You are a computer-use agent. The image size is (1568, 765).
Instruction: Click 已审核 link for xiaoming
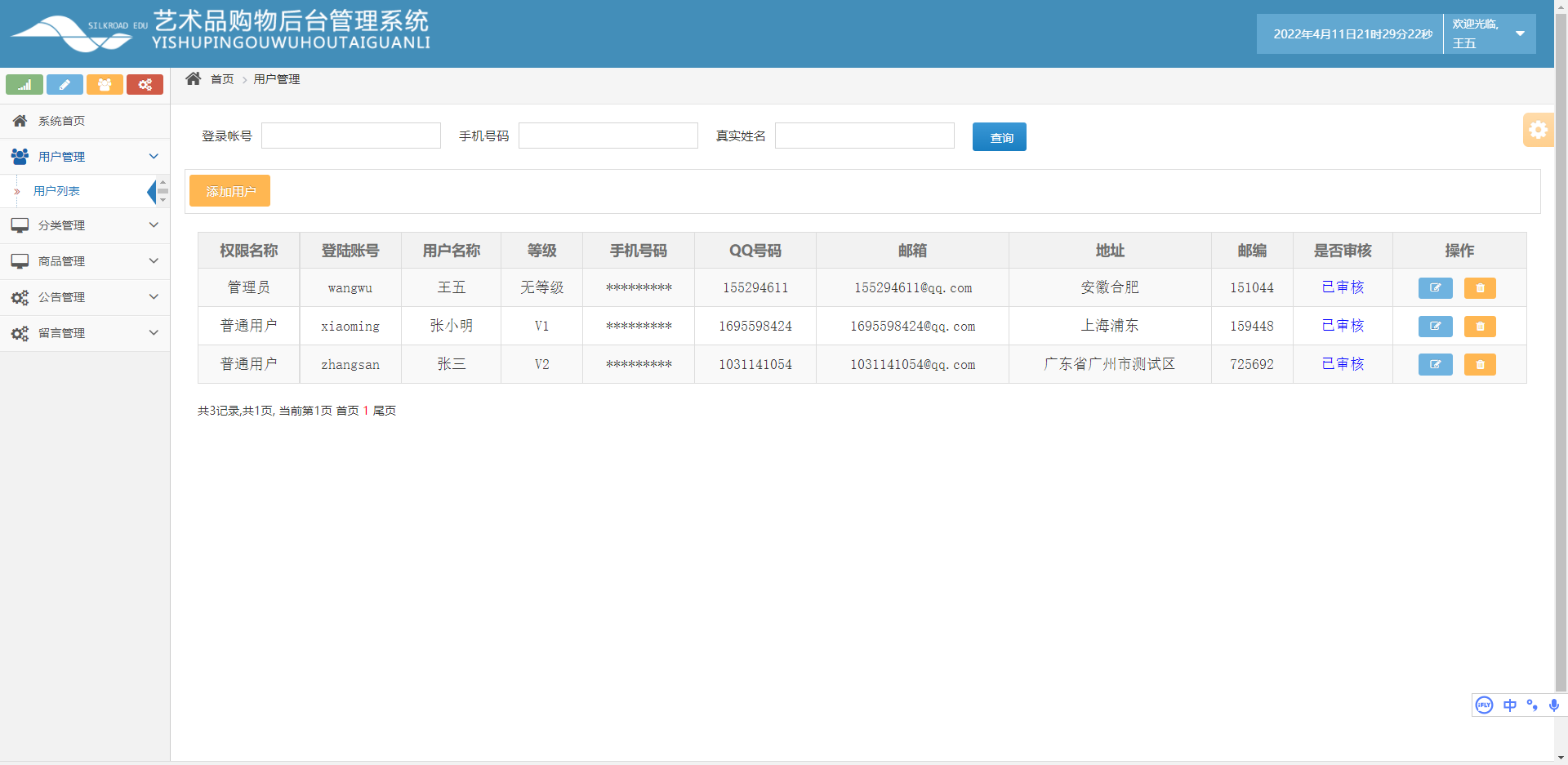pyautogui.click(x=1343, y=326)
